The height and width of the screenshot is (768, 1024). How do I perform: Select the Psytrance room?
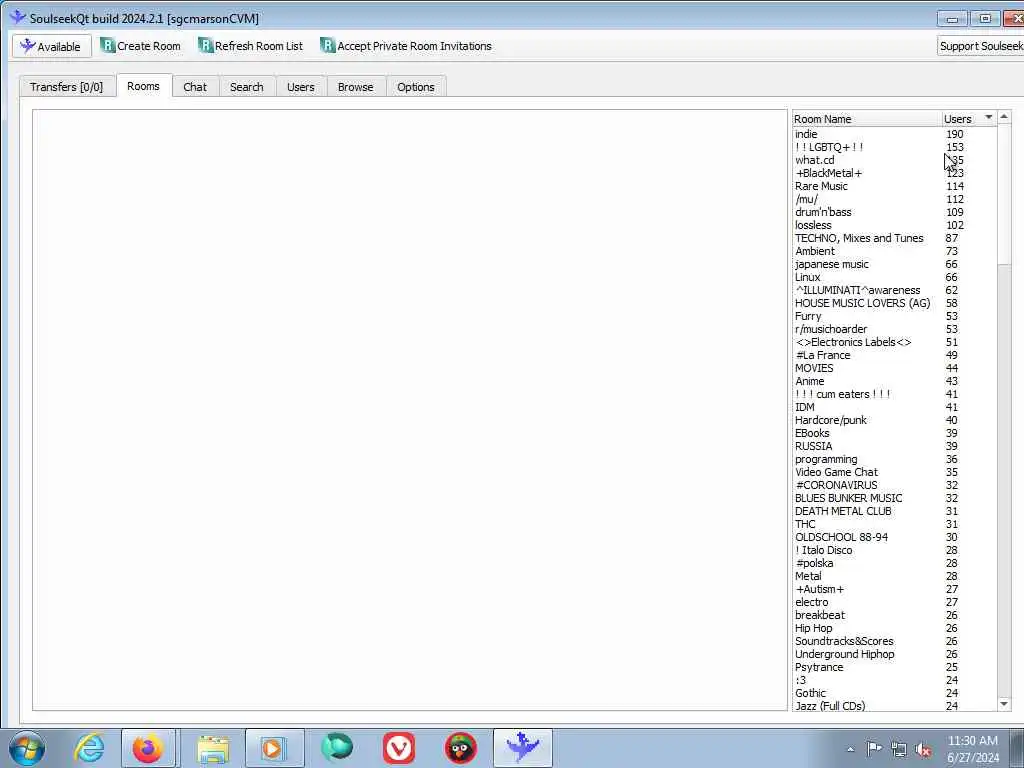893,667
